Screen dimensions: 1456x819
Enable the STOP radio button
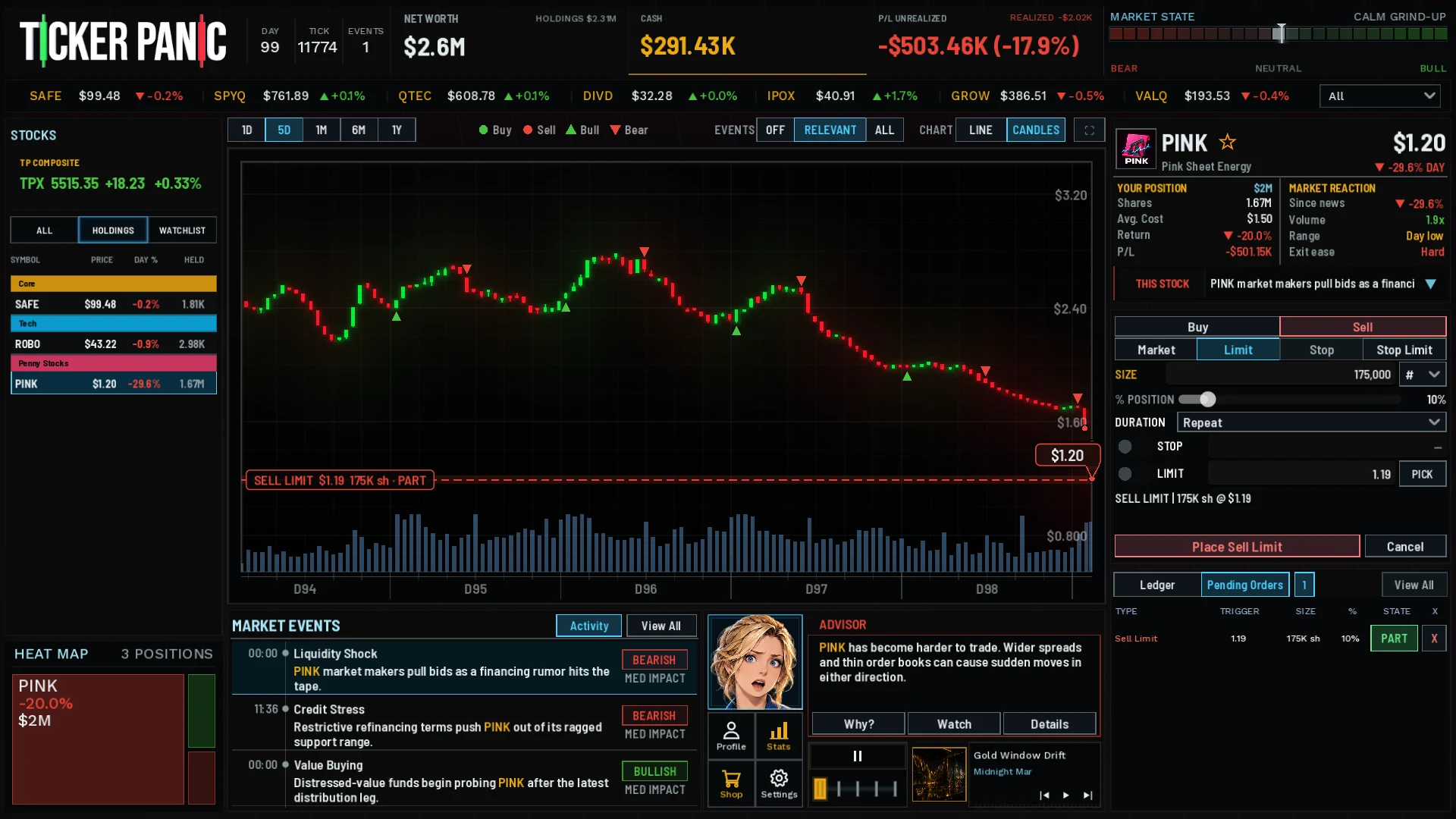click(1125, 447)
